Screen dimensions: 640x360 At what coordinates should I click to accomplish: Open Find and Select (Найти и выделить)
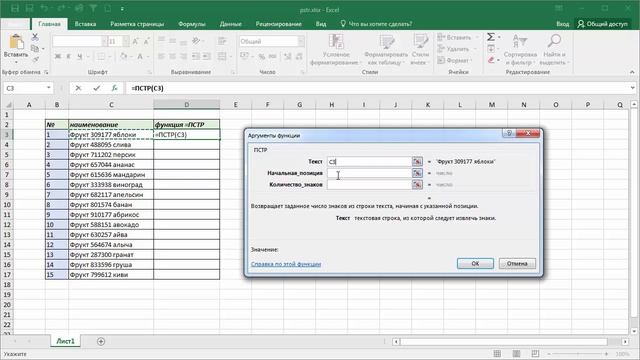click(x=554, y=50)
